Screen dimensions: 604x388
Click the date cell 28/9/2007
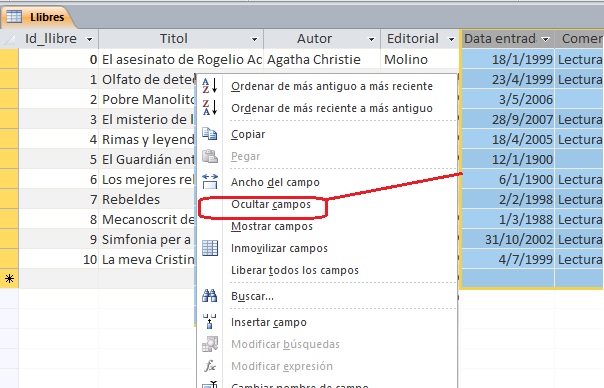pos(508,119)
